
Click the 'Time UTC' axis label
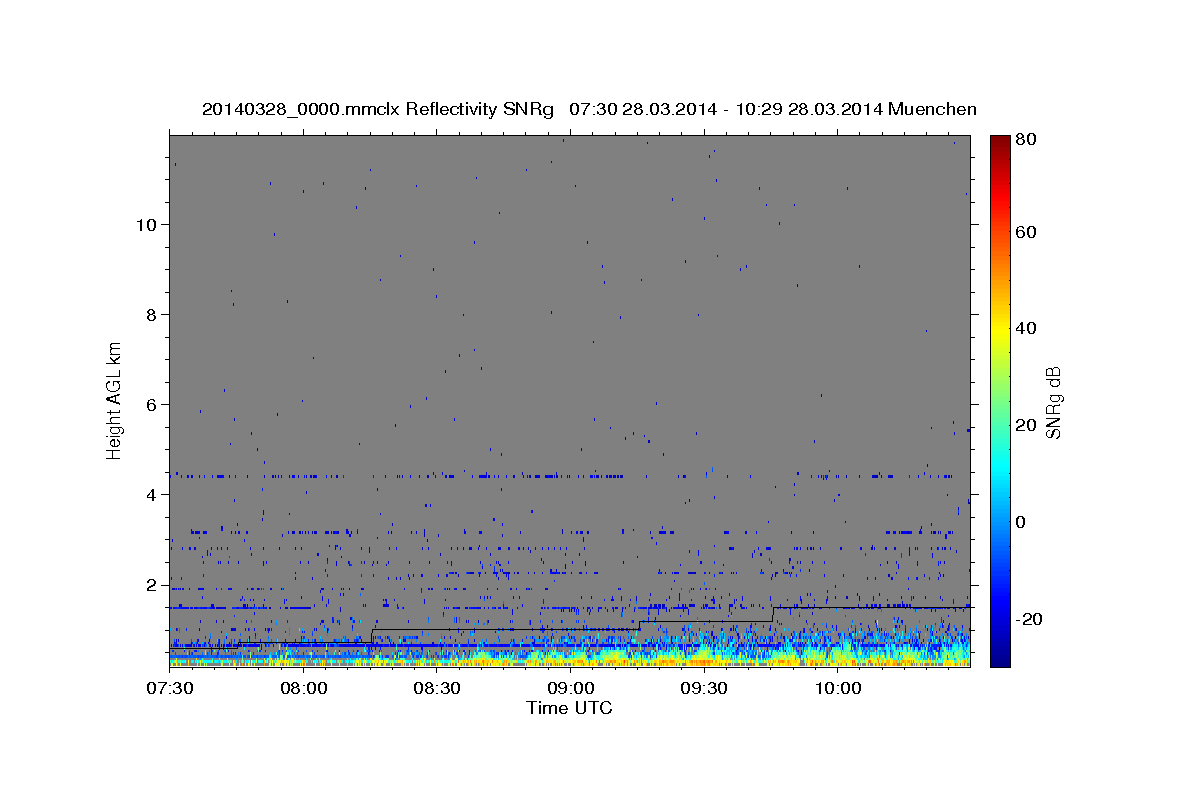pyautogui.click(x=569, y=708)
